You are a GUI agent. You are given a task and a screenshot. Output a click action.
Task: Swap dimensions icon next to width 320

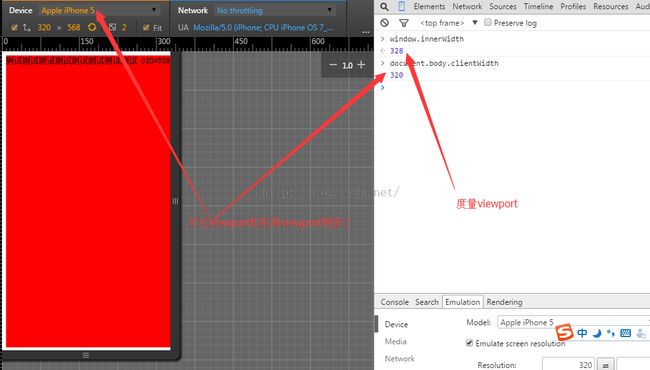(x=27, y=27)
